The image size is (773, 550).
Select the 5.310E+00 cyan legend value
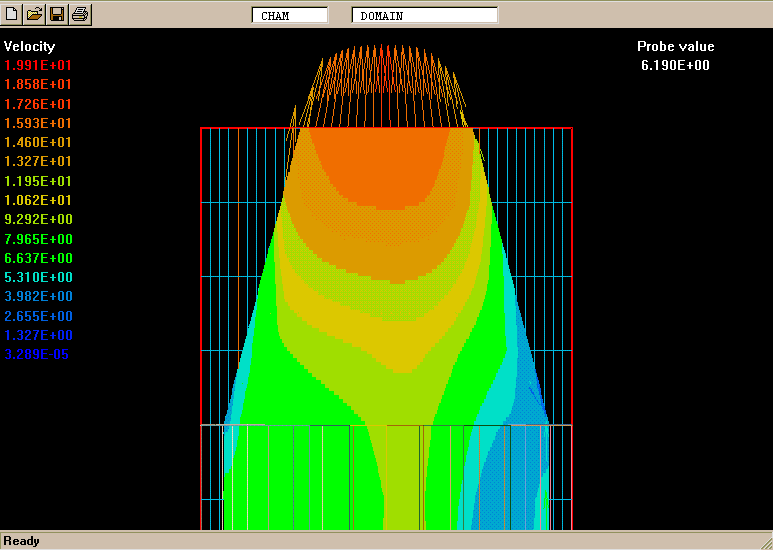pos(38,277)
